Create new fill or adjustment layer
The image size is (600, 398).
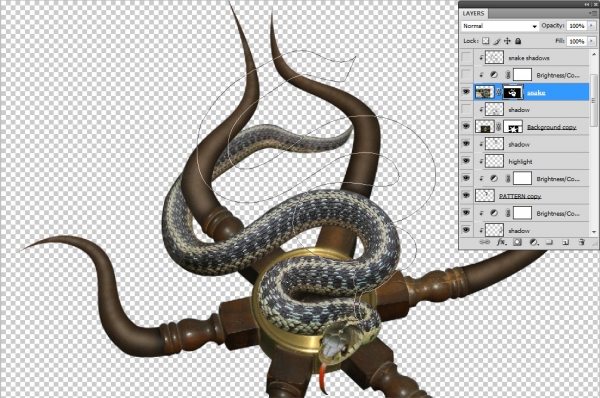coord(533,242)
